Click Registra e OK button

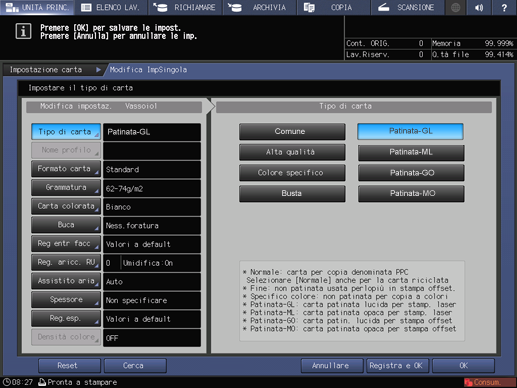(397, 366)
